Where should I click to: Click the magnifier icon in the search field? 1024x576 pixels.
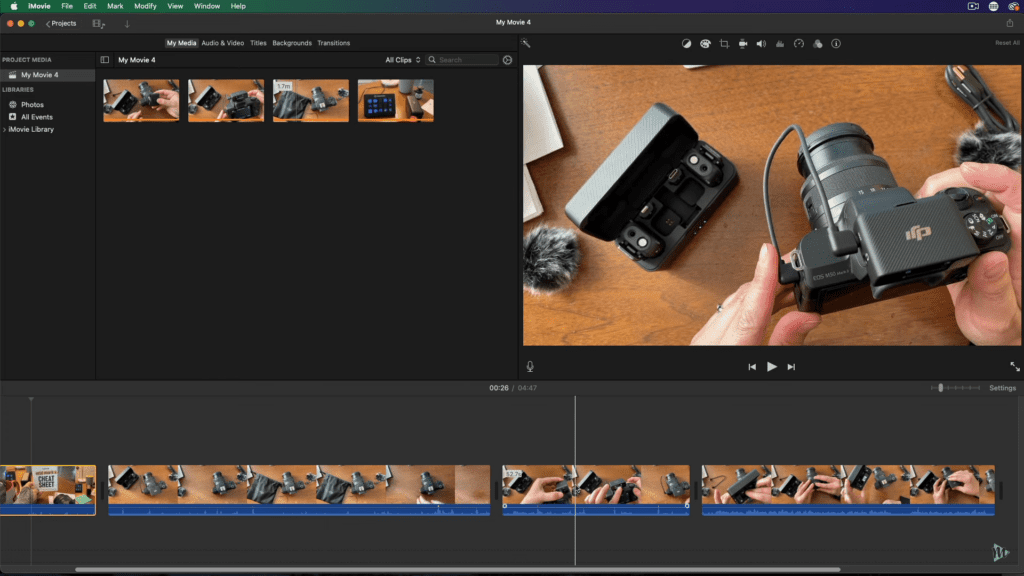432,60
